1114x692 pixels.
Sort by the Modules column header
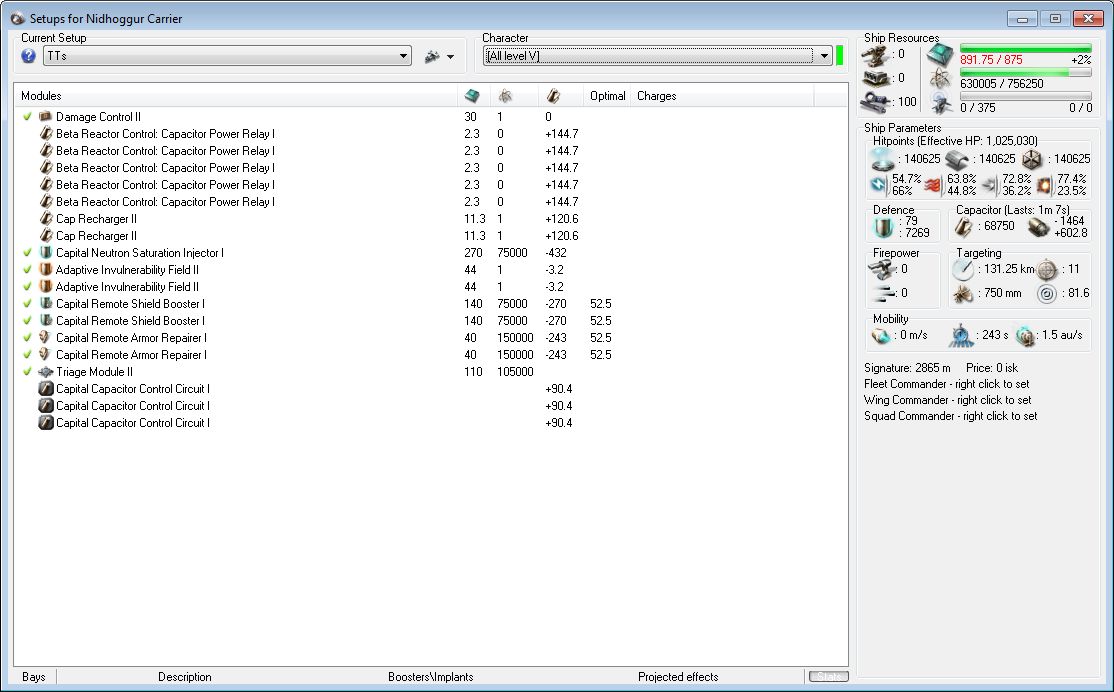coord(41,96)
